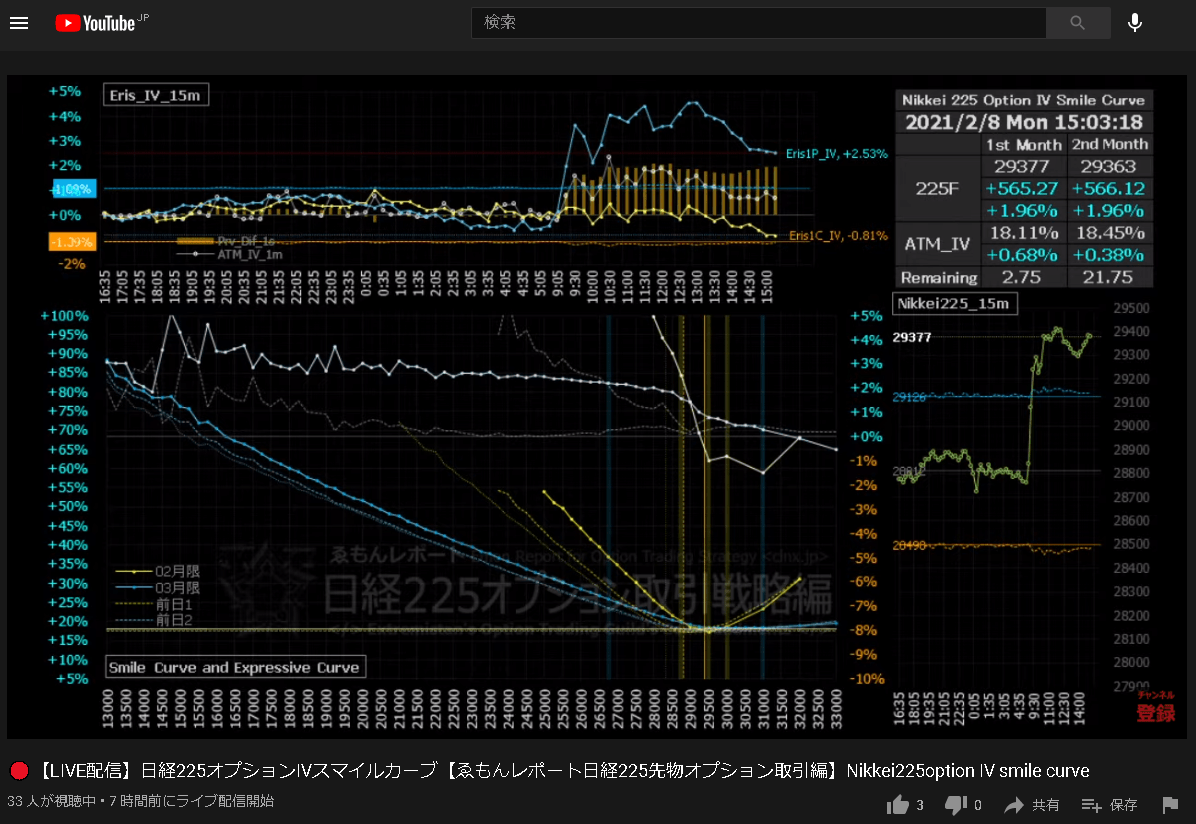1196x824 pixels.
Task: Click the +565.27 change value
Action: tap(1022, 188)
